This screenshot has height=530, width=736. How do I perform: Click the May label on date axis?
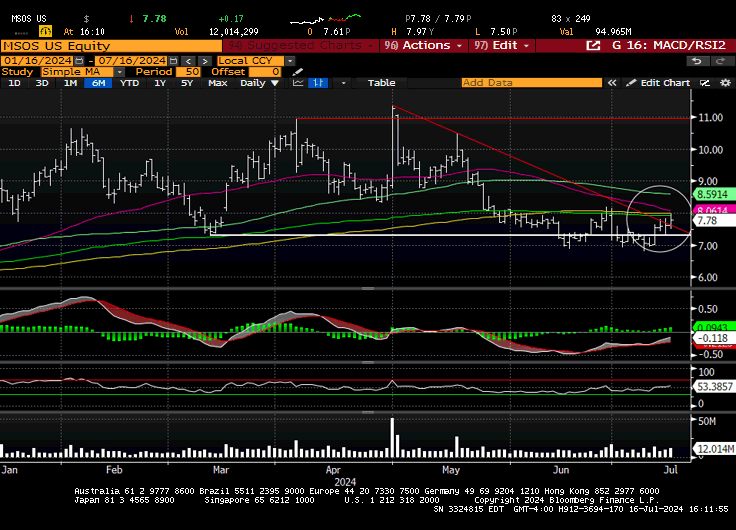[x=451, y=470]
